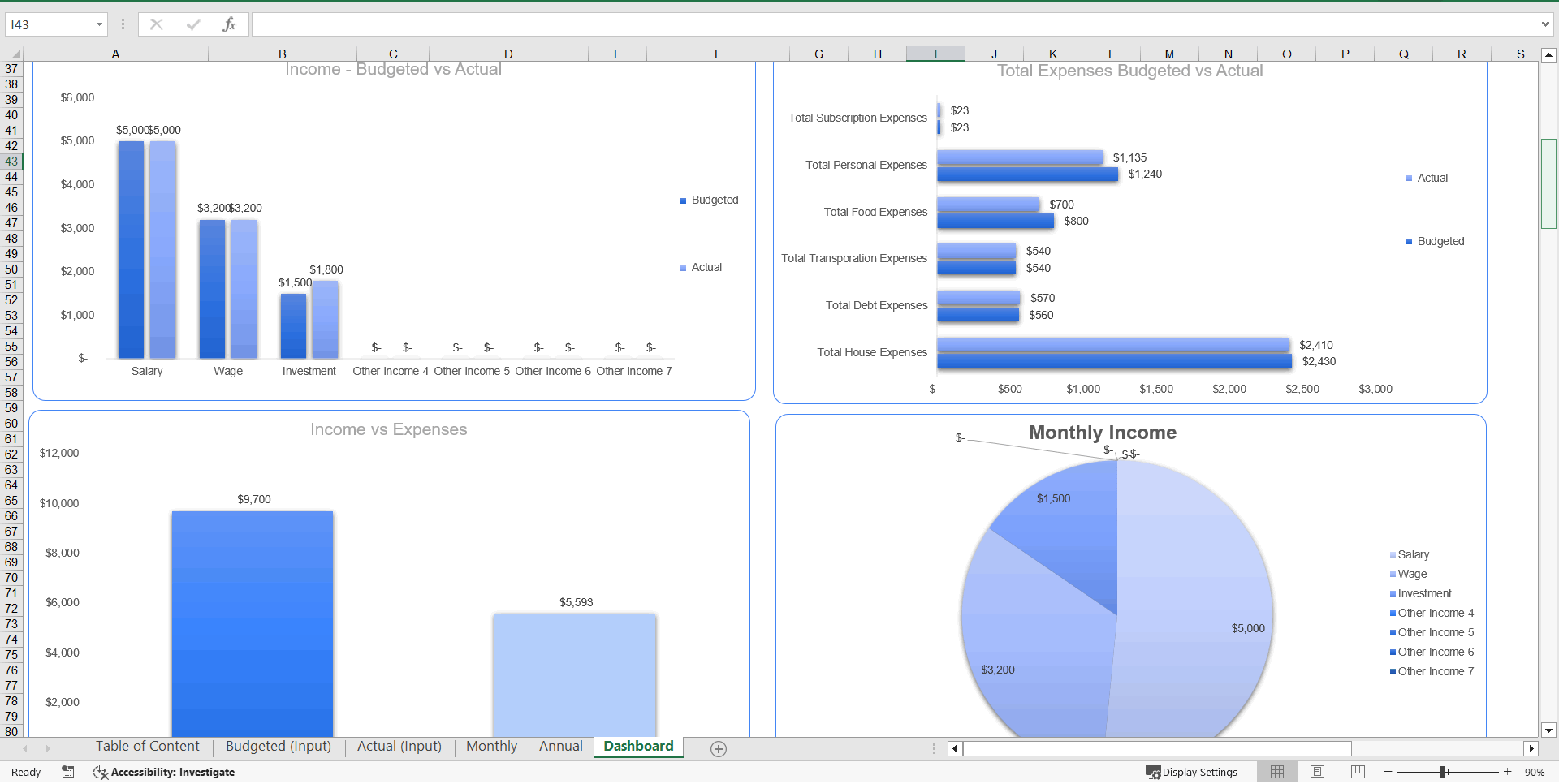Viewport: 1559px width, 784px height.
Task: Select the Income vs Expenses chart title
Action: pyautogui.click(x=388, y=429)
